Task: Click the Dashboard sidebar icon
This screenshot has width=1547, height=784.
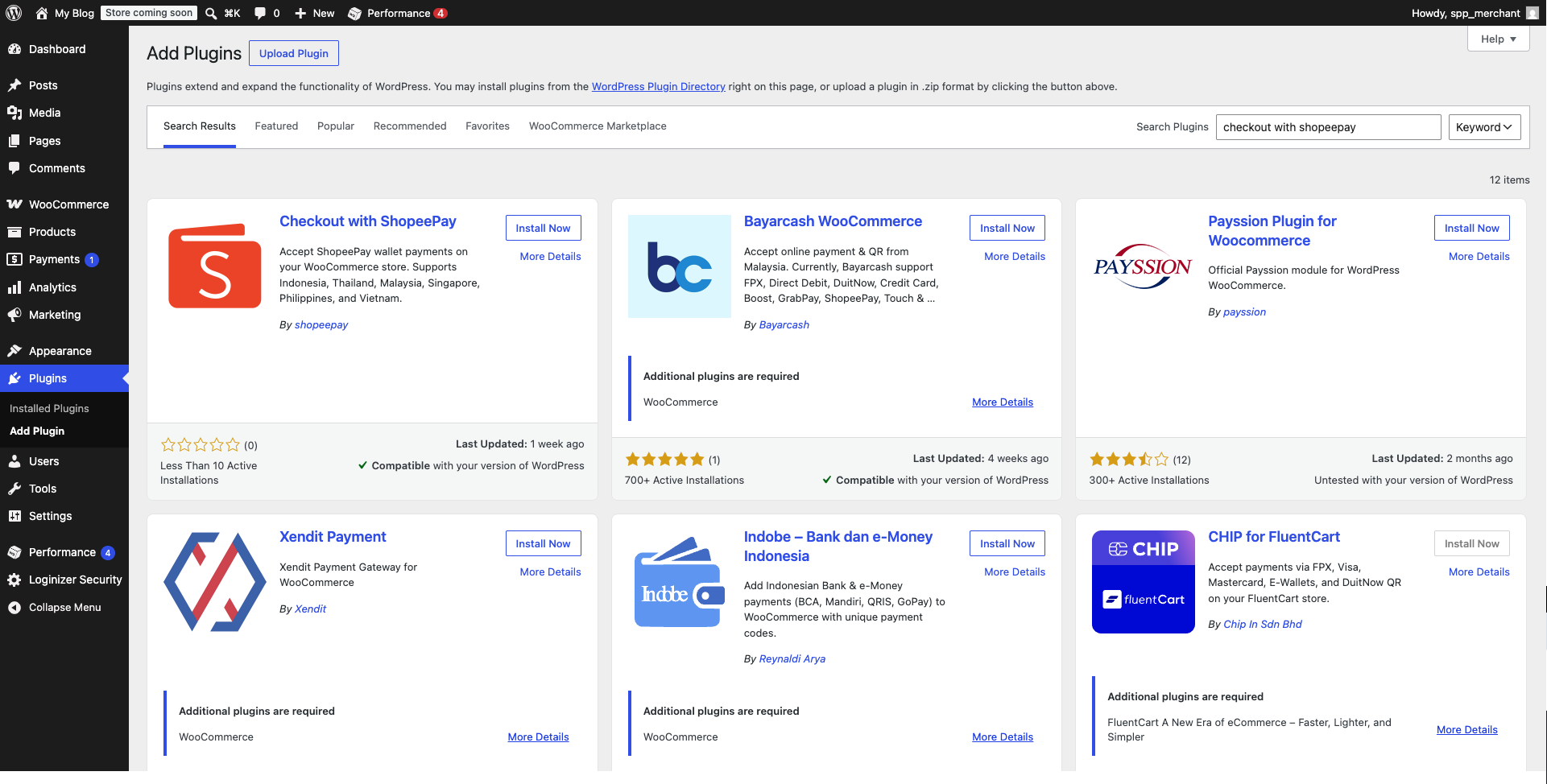Action: pyautogui.click(x=14, y=49)
